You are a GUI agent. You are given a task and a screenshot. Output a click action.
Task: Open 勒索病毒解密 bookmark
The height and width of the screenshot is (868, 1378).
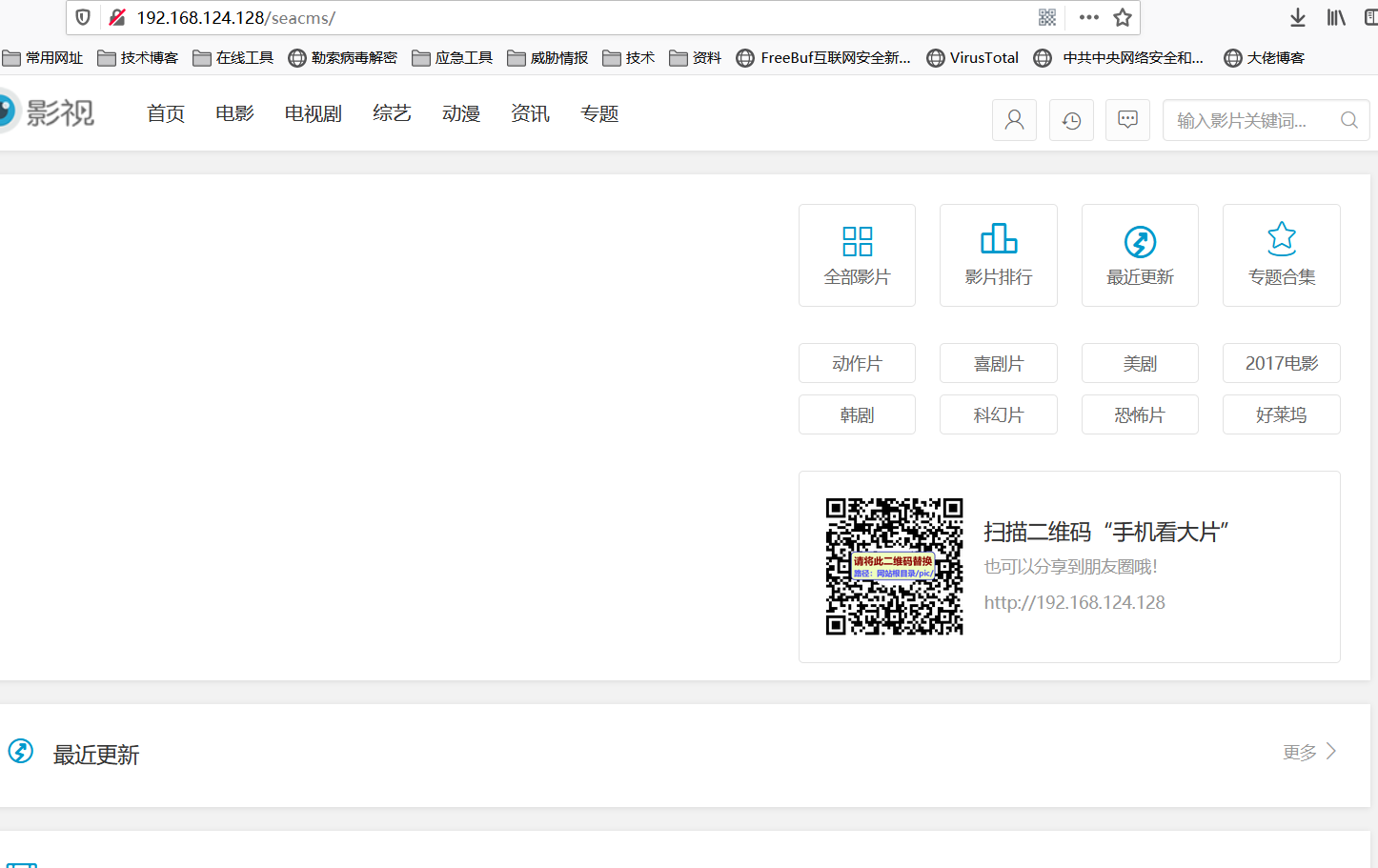343,58
